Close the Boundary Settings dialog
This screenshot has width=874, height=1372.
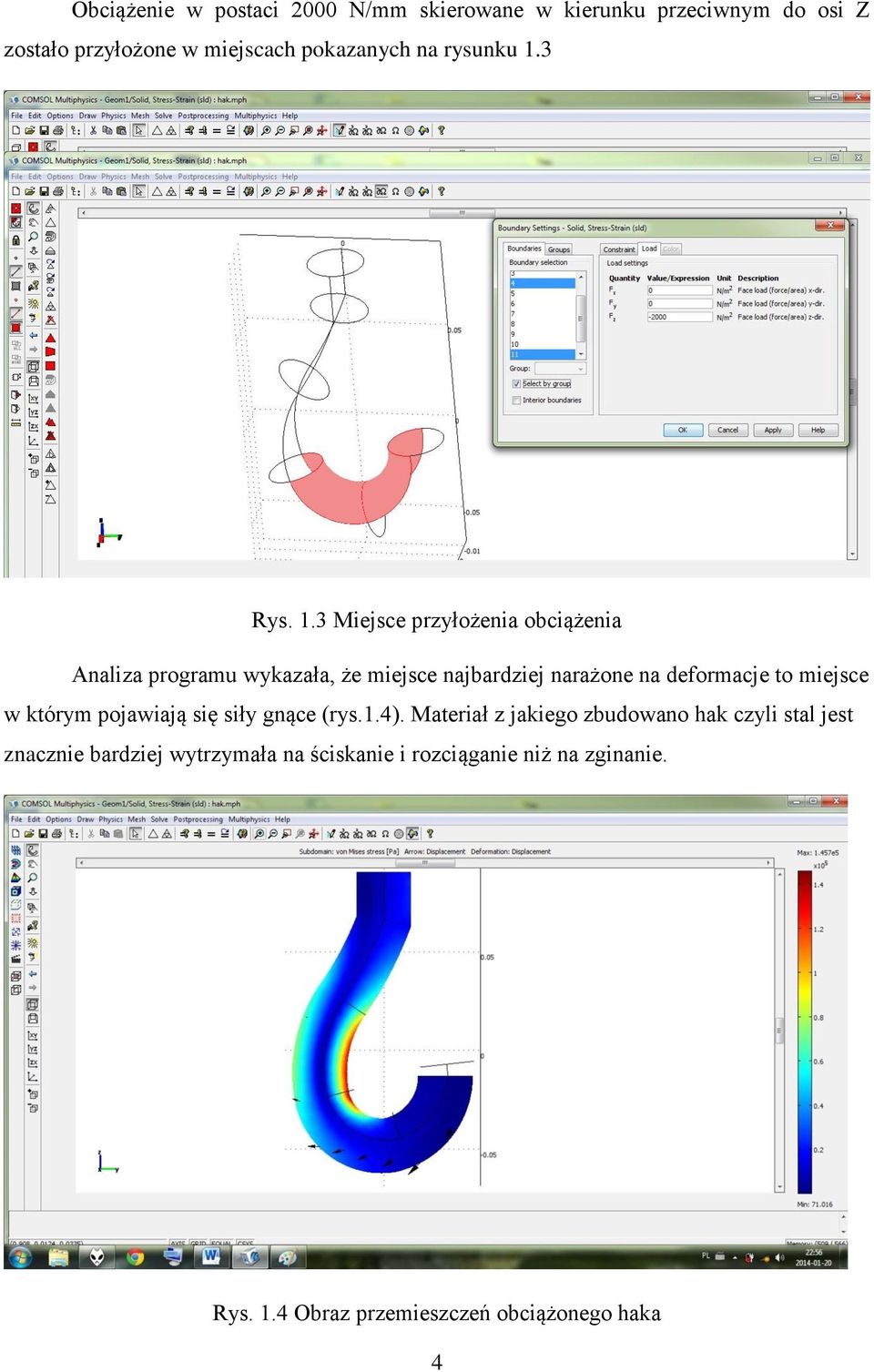pos(830,226)
